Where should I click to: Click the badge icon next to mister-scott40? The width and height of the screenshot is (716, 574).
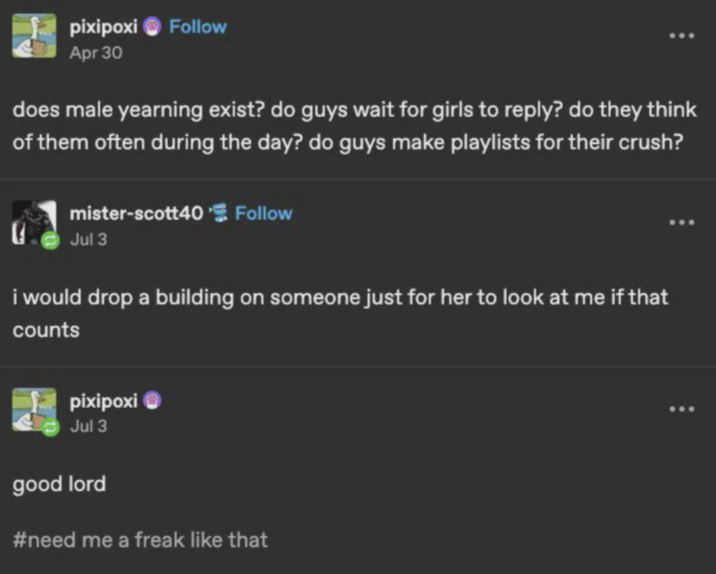(x=220, y=213)
